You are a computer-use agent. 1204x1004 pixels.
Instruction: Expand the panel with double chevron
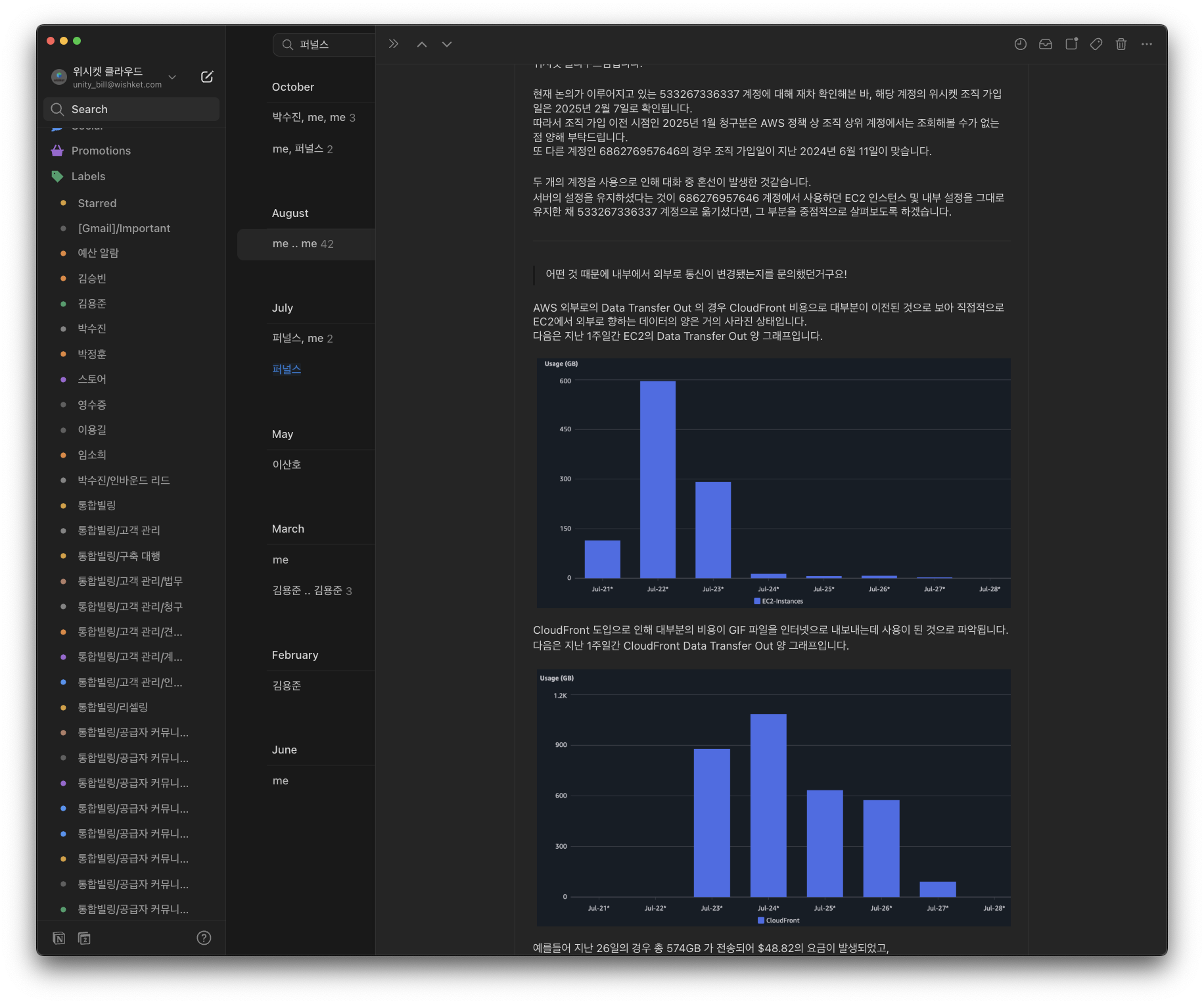[x=394, y=44]
